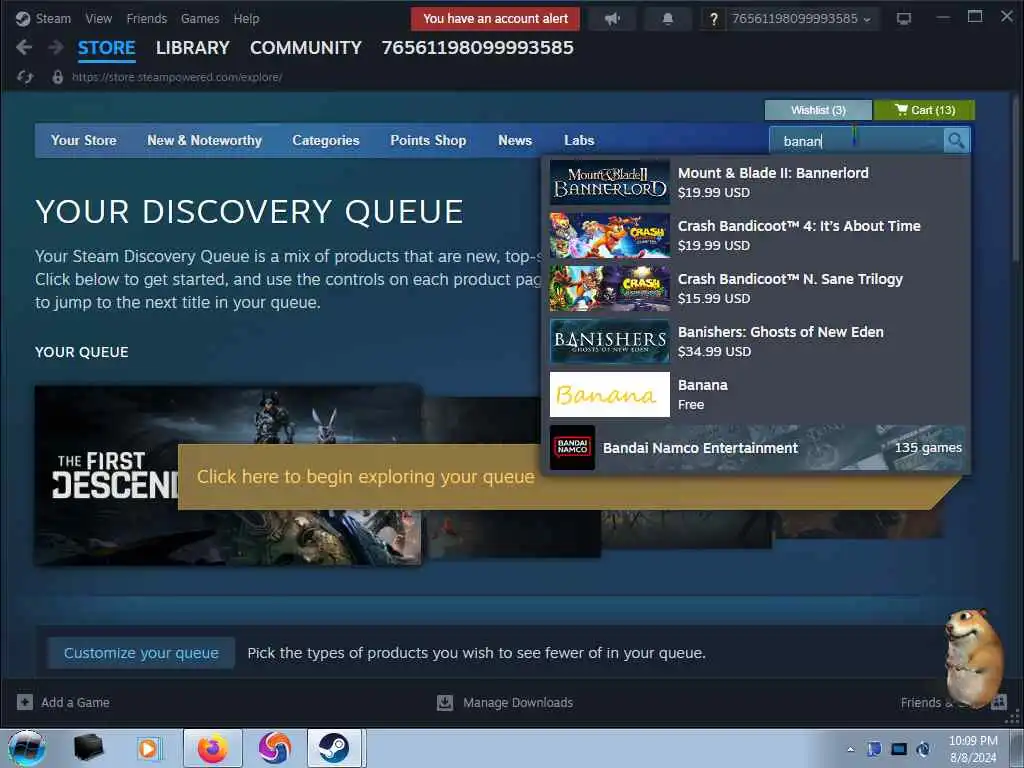The width and height of the screenshot is (1024, 768).
Task: Click the question mark help icon
Action: pyautogui.click(x=713, y=19)
